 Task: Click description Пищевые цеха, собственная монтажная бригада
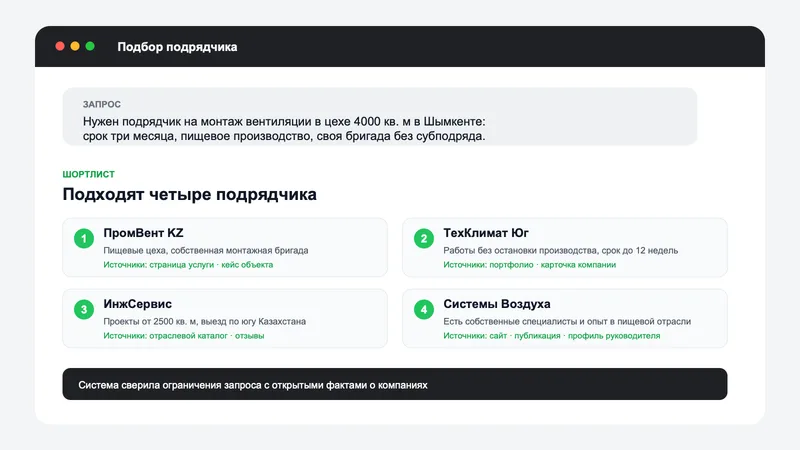206,251
